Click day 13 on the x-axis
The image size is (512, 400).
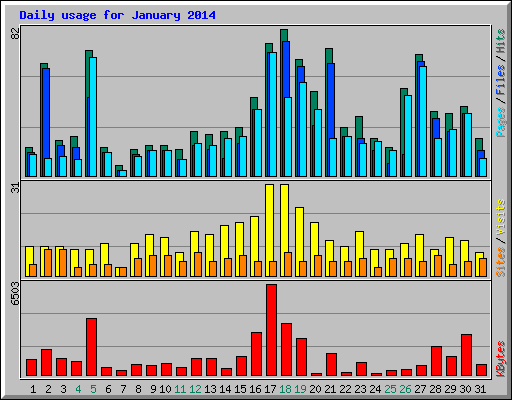click(x=210, y=389)
